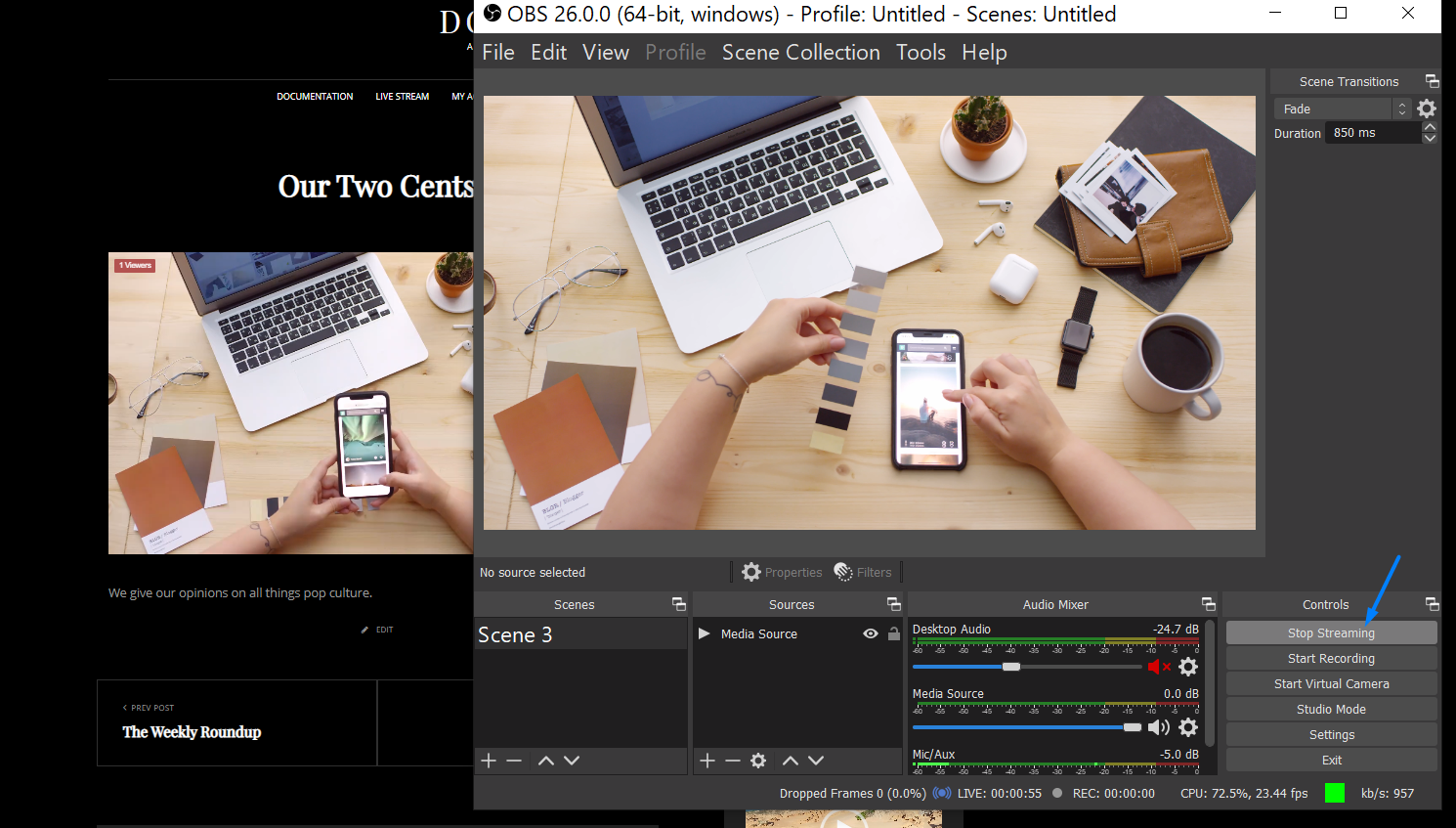Click the Properties gear icon button

click(x=751, y=572)
